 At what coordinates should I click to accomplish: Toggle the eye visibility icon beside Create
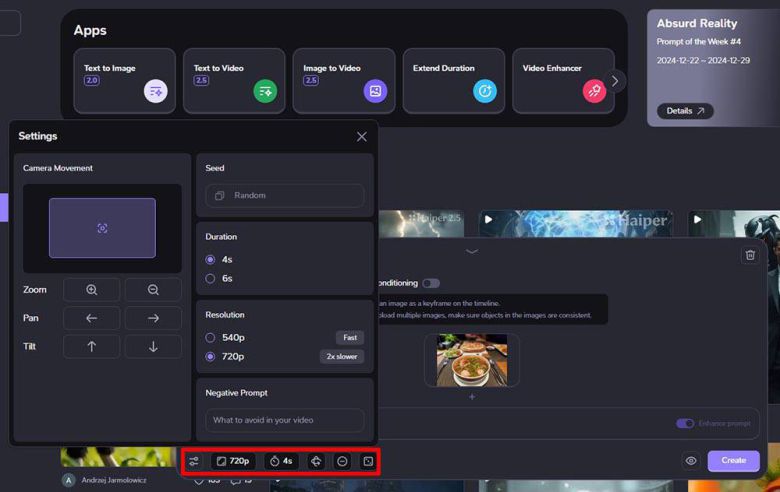pyautogui.click(x=691, y=461)
